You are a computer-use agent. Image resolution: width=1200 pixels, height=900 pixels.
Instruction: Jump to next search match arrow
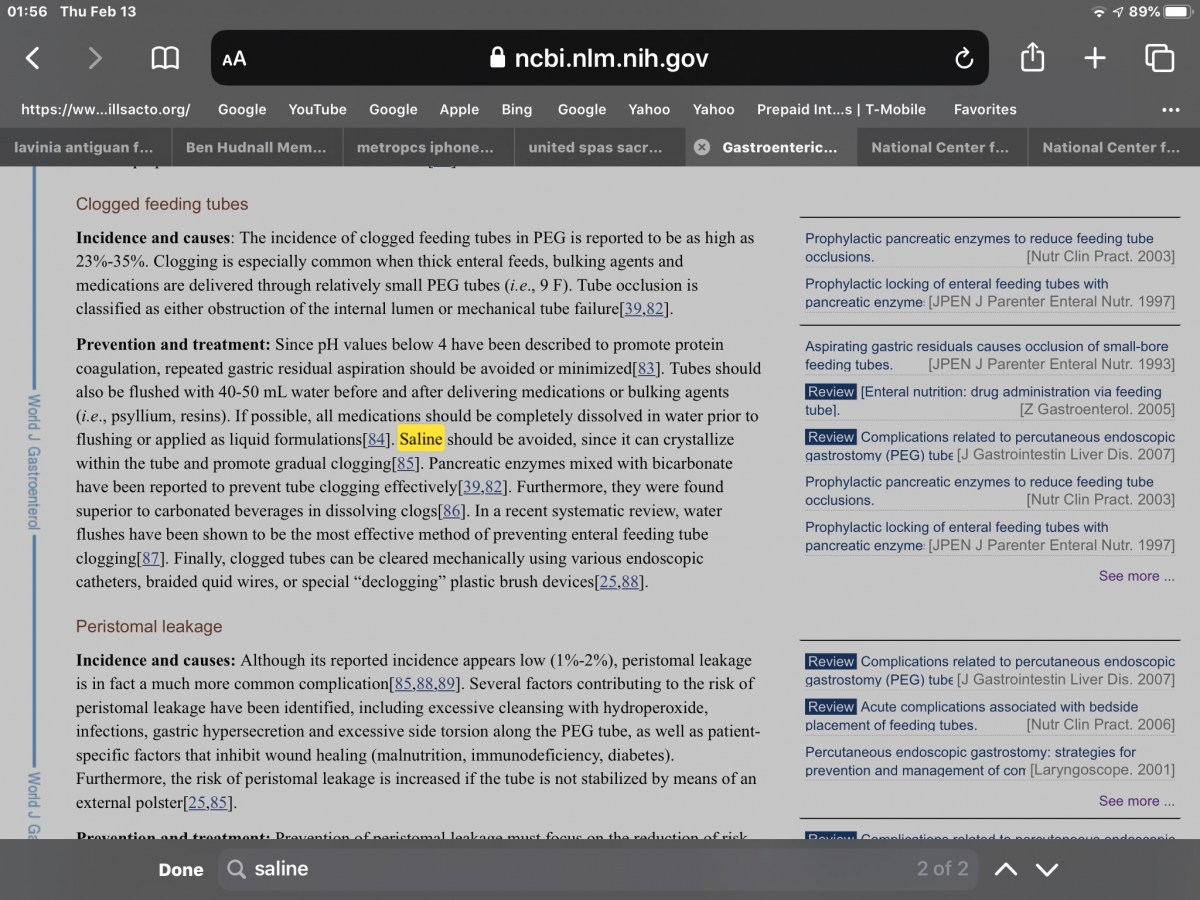1047,869
